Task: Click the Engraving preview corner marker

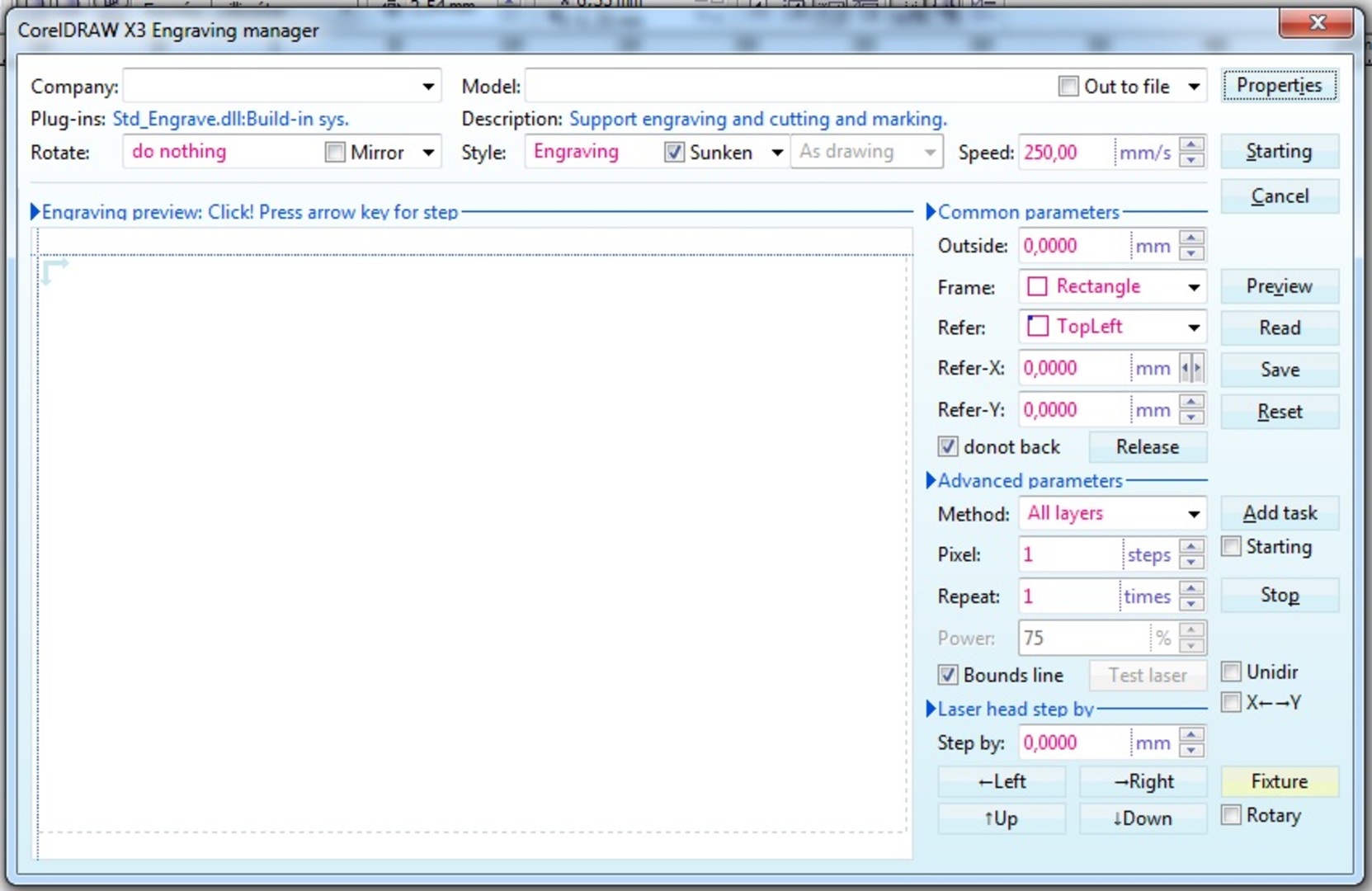Action: pos(54,271)
